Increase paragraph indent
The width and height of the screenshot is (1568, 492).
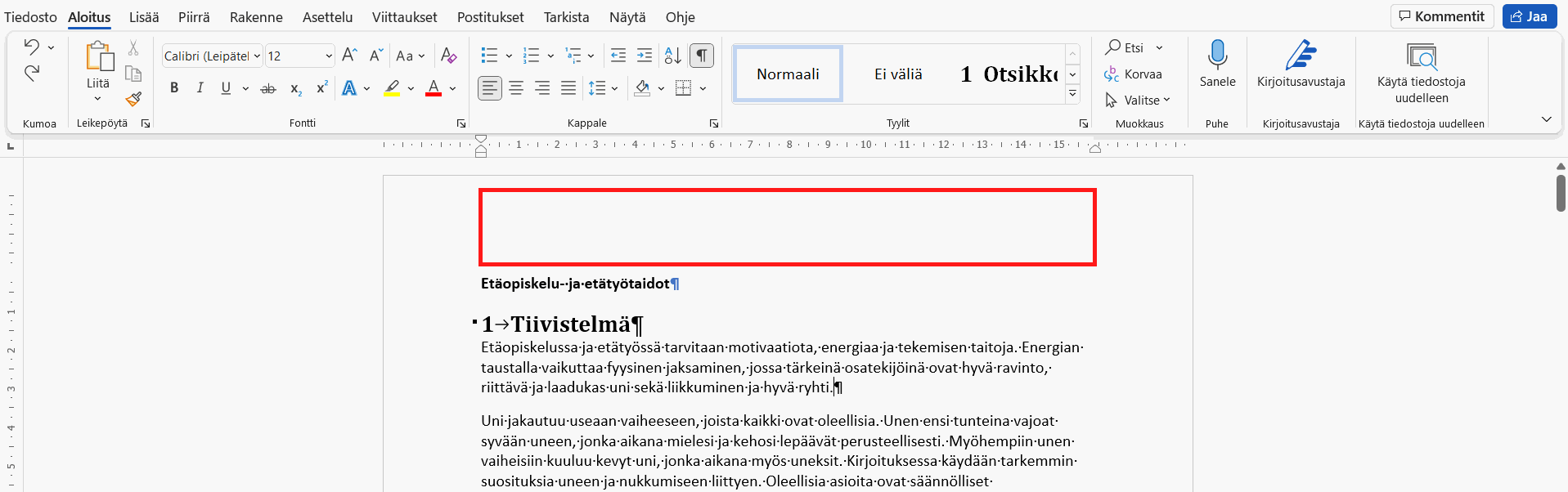pyautogui.click(x=645, y=56)
